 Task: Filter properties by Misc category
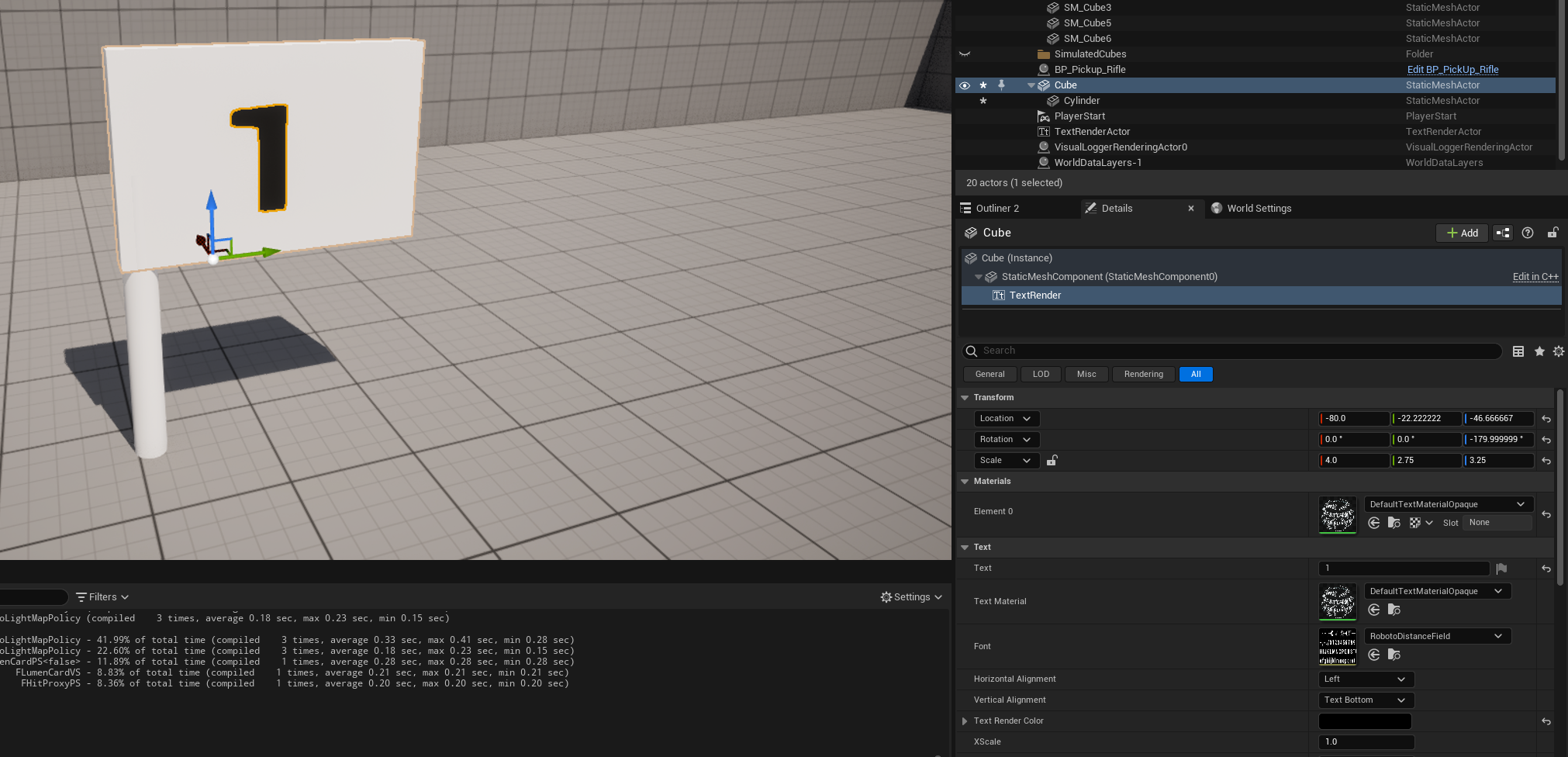pyautogui.click(x=1086, y=375)
